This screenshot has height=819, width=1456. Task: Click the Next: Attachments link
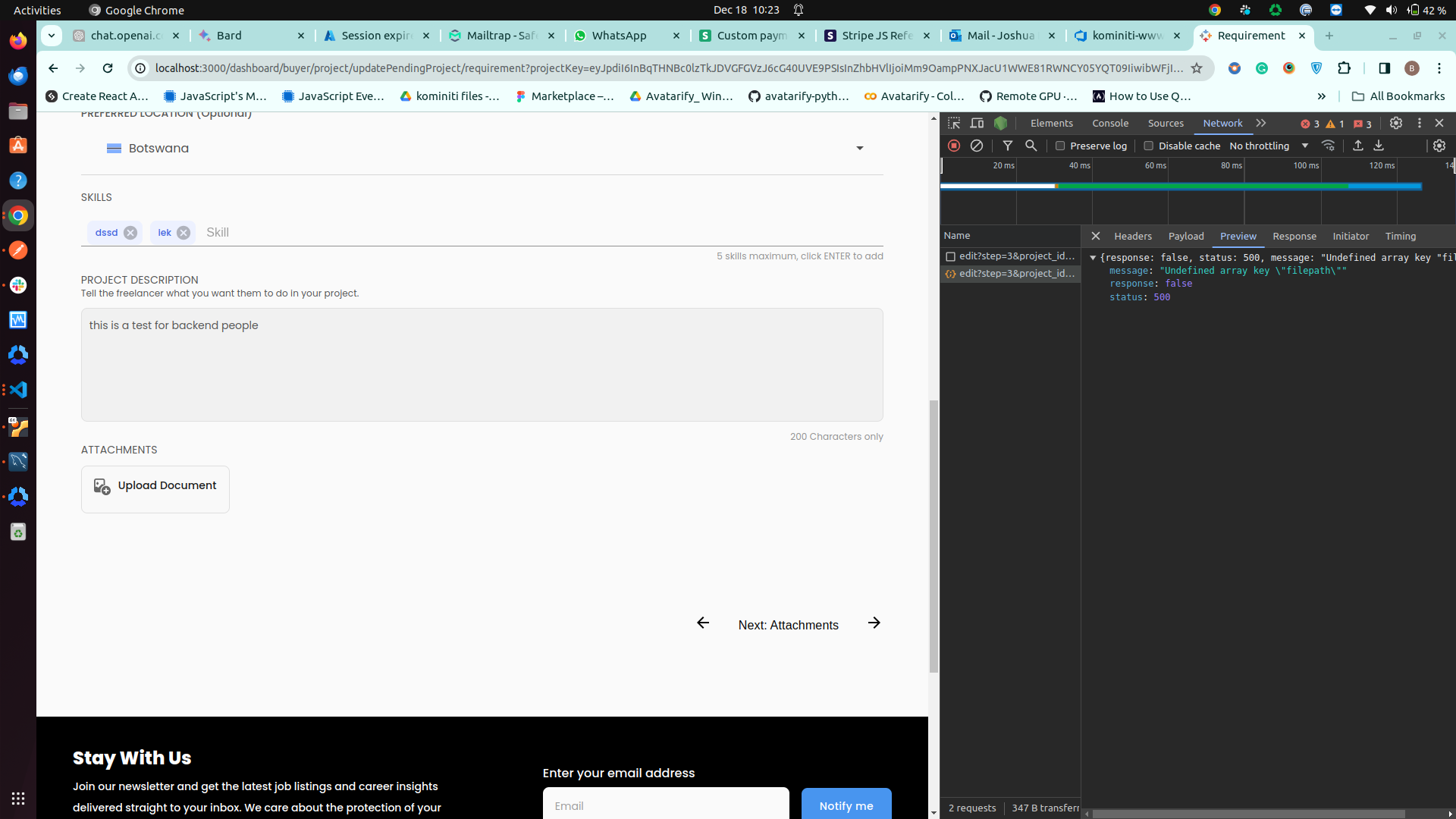788,625
